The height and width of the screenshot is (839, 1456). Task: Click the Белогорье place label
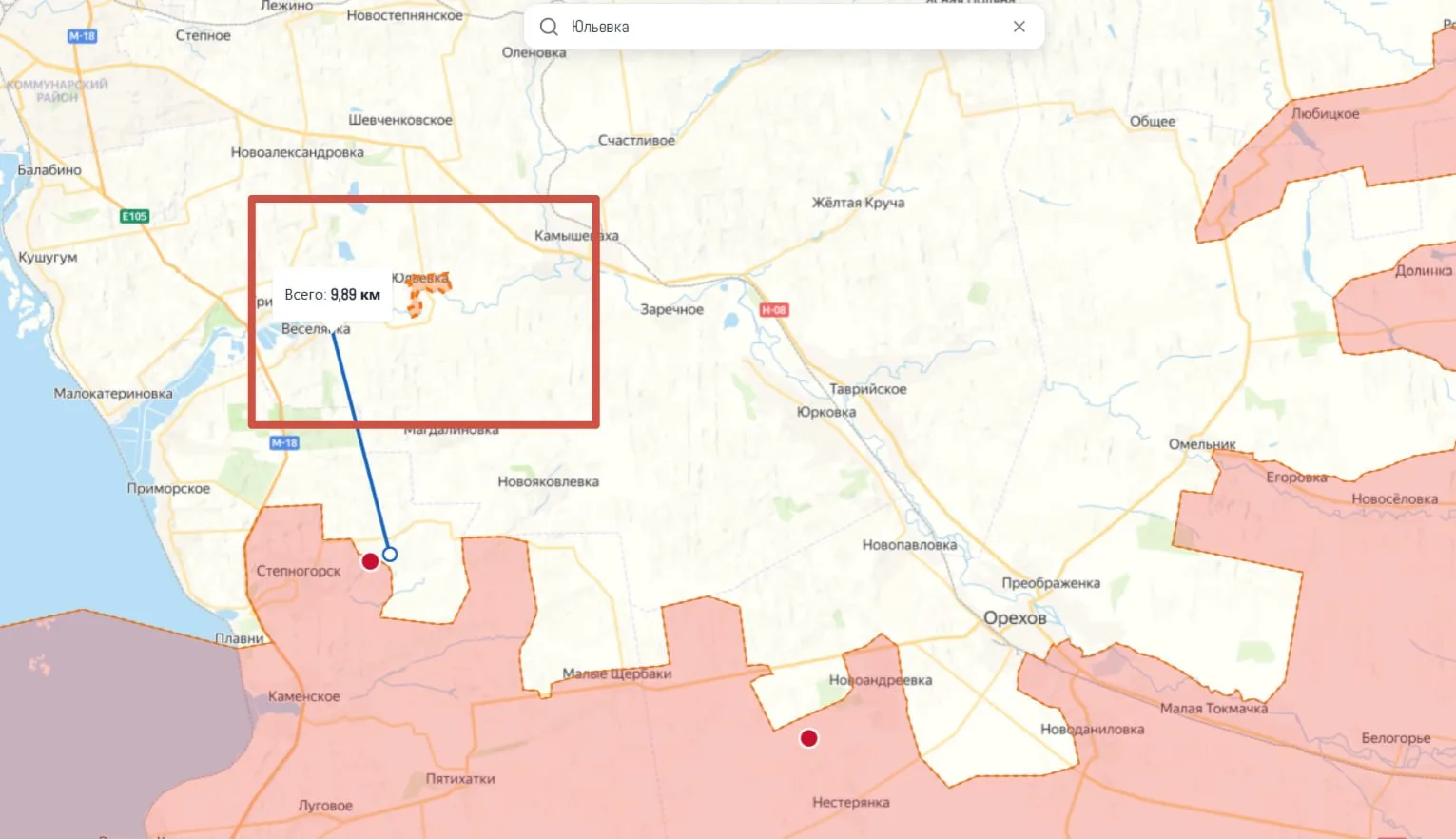(1396, 738)
